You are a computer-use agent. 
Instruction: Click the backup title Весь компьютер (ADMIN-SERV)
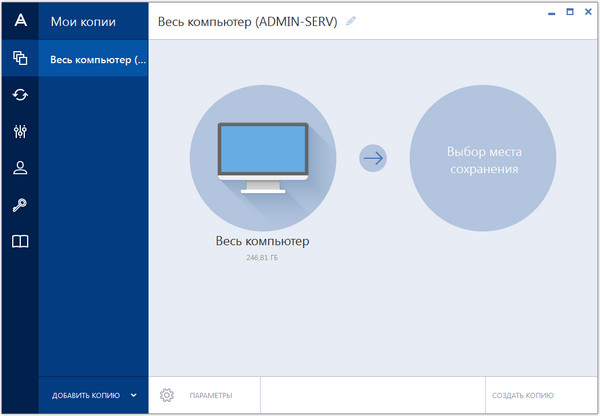[x=249, y=21]
